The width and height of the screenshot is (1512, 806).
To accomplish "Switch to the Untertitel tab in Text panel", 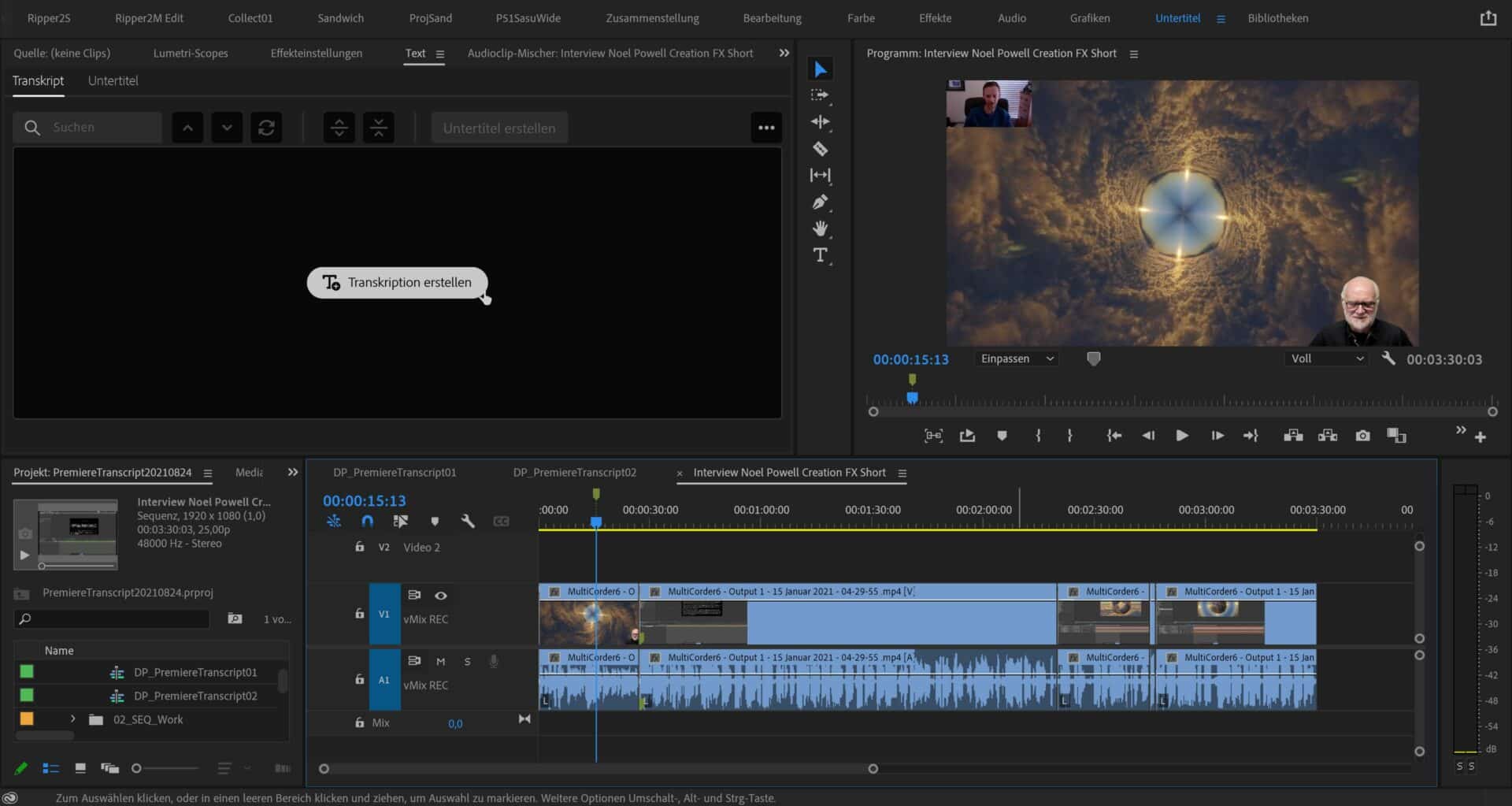I will pyautogui.click(x=113, y=80).
